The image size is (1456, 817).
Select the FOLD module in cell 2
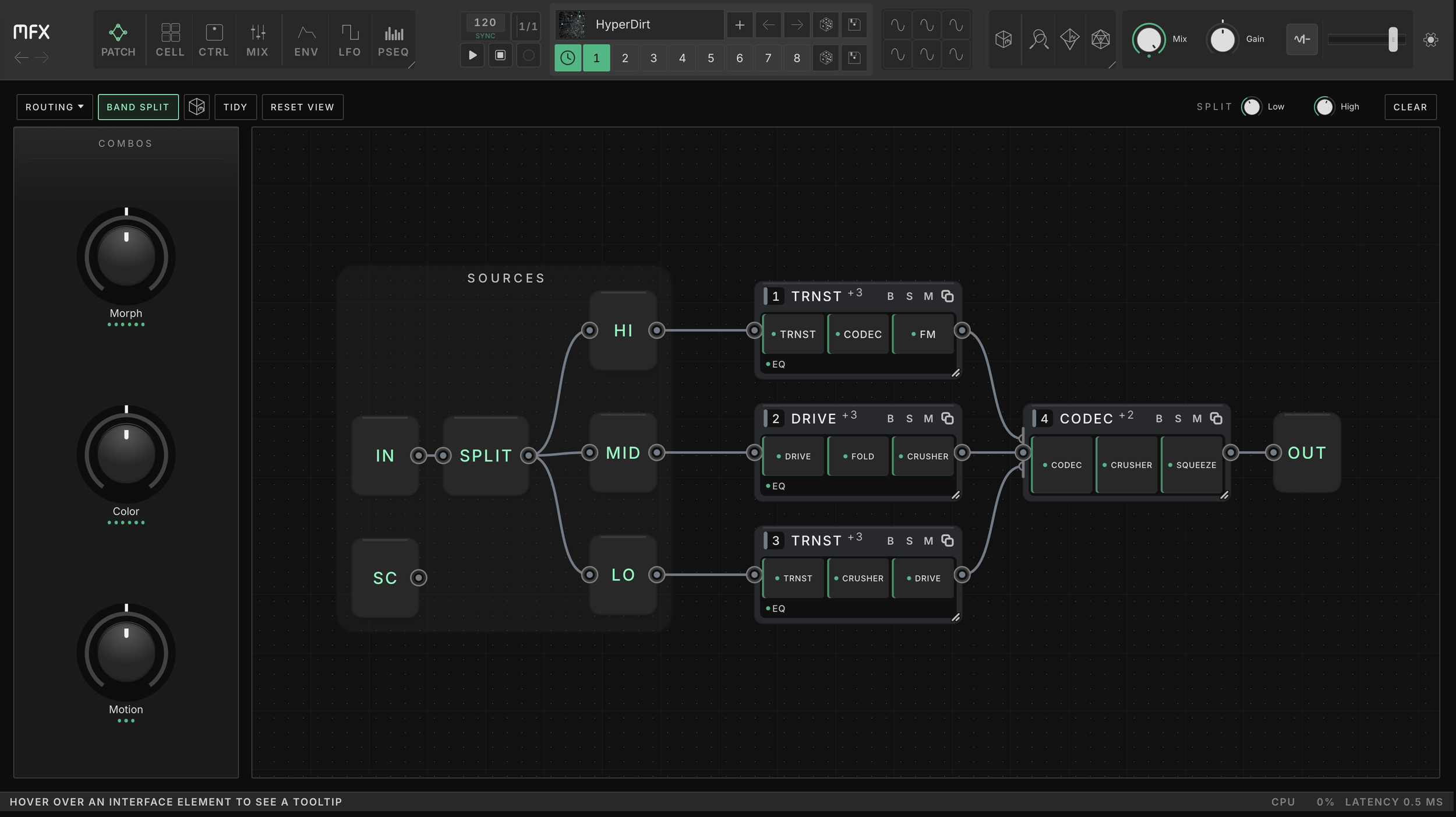tap(858, 456)
